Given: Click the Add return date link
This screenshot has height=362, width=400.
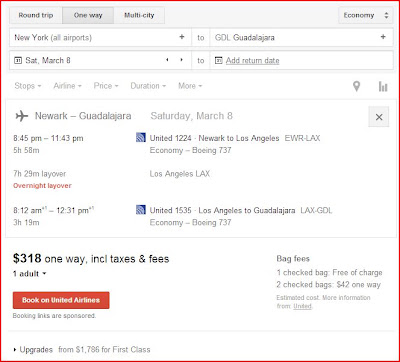Looking at the screenshot, I should [x=252, y=61].
